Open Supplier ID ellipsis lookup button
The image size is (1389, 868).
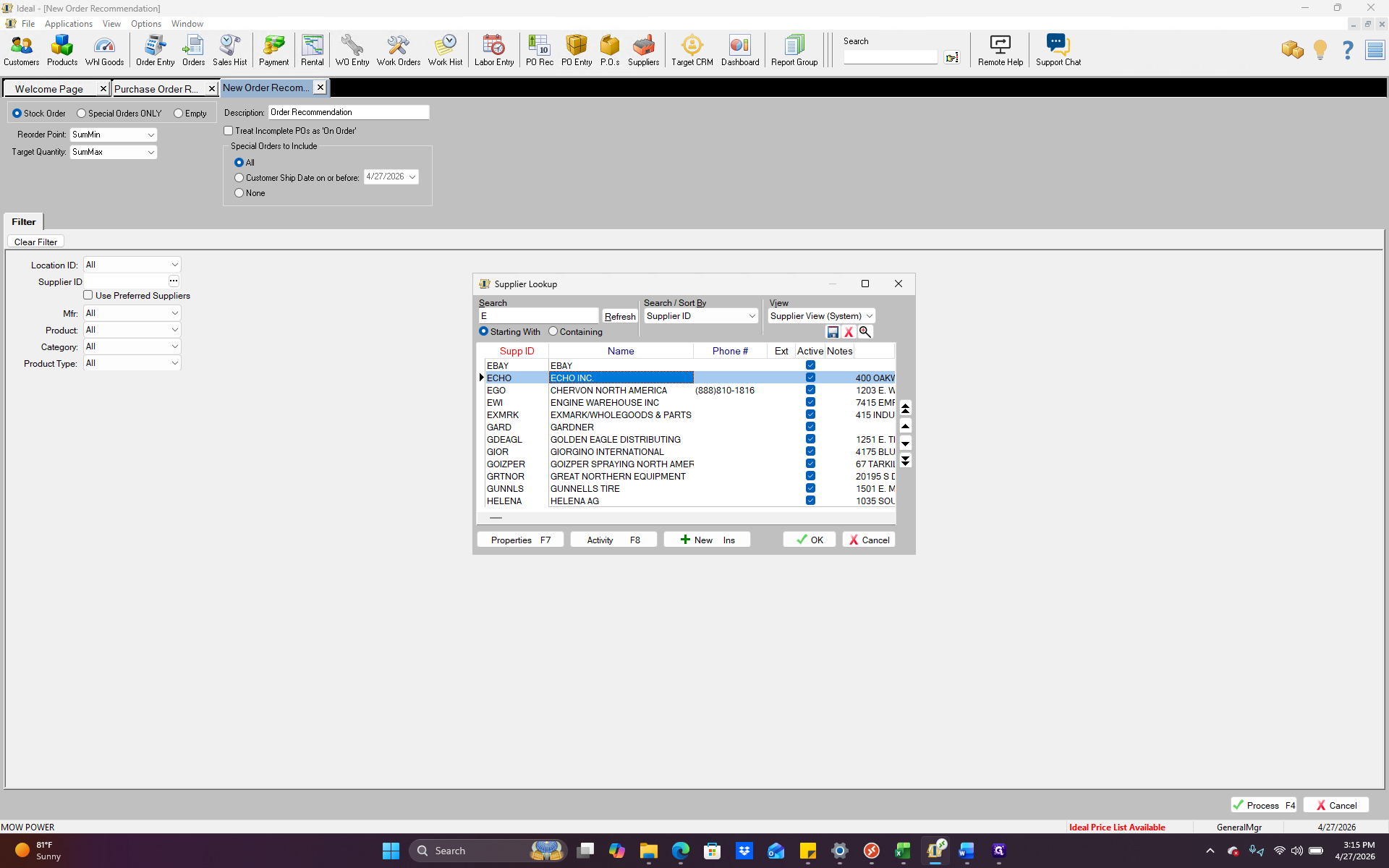[x=174, y=281]
